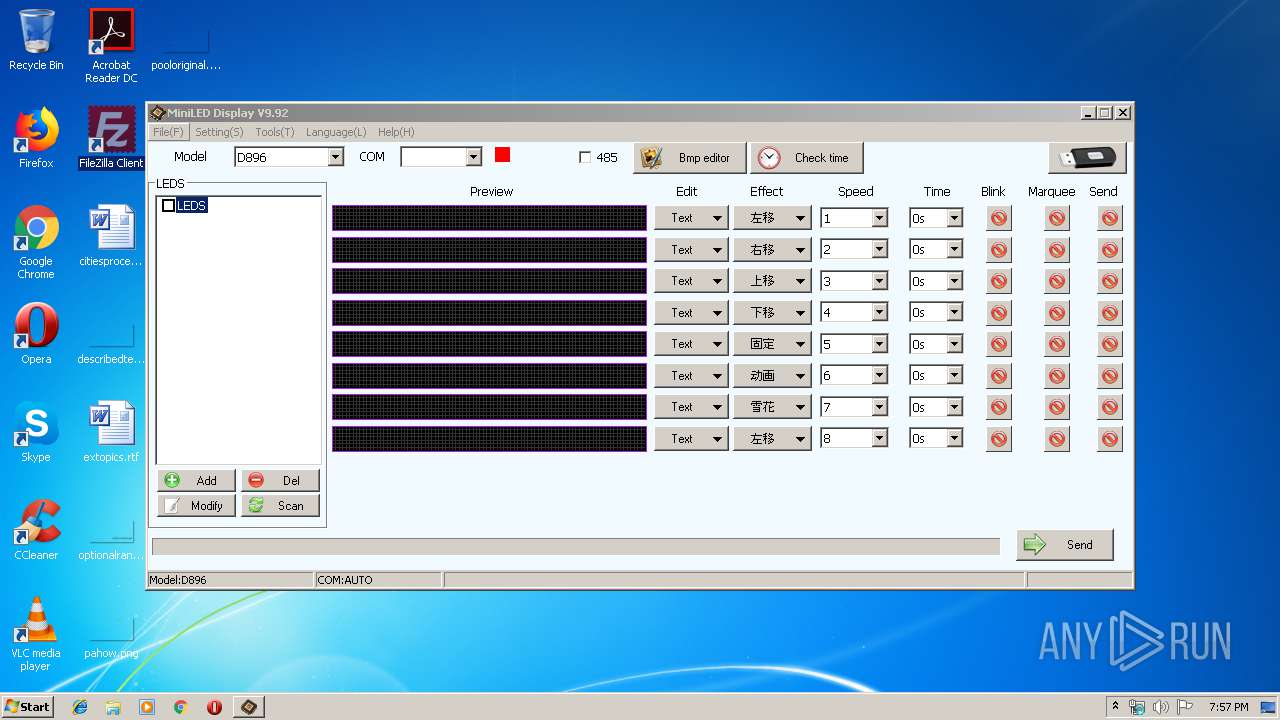This screenshot has width=1280, height=720.
Task: Toggle Marquee icon for speed 5 row
Action: [x=1057, y=344]
